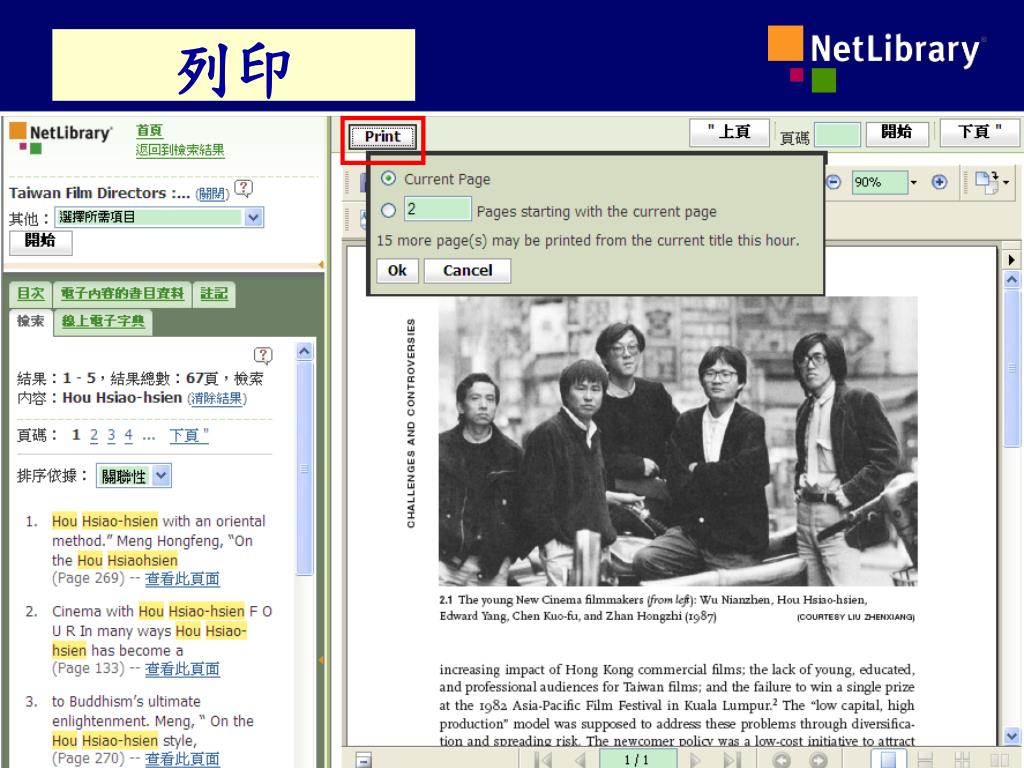Viewport: 1024px width, 768px height.
Task: Go to results page 2
Action: point(94,436)
